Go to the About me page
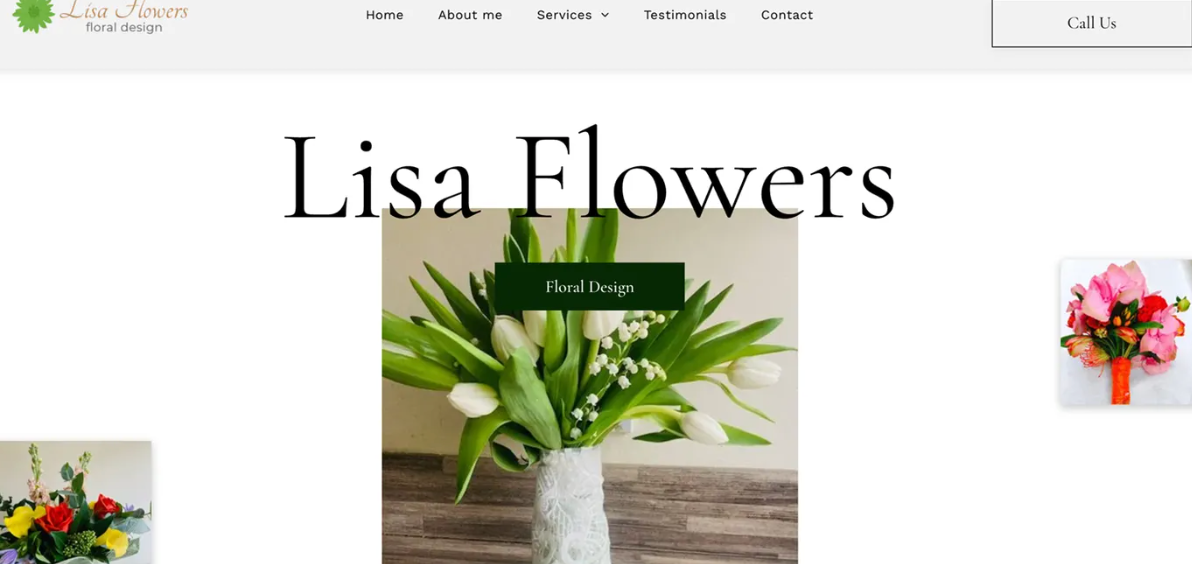Image resolution: width=1192 pixels, height=564 pixels. coord(470,15)
